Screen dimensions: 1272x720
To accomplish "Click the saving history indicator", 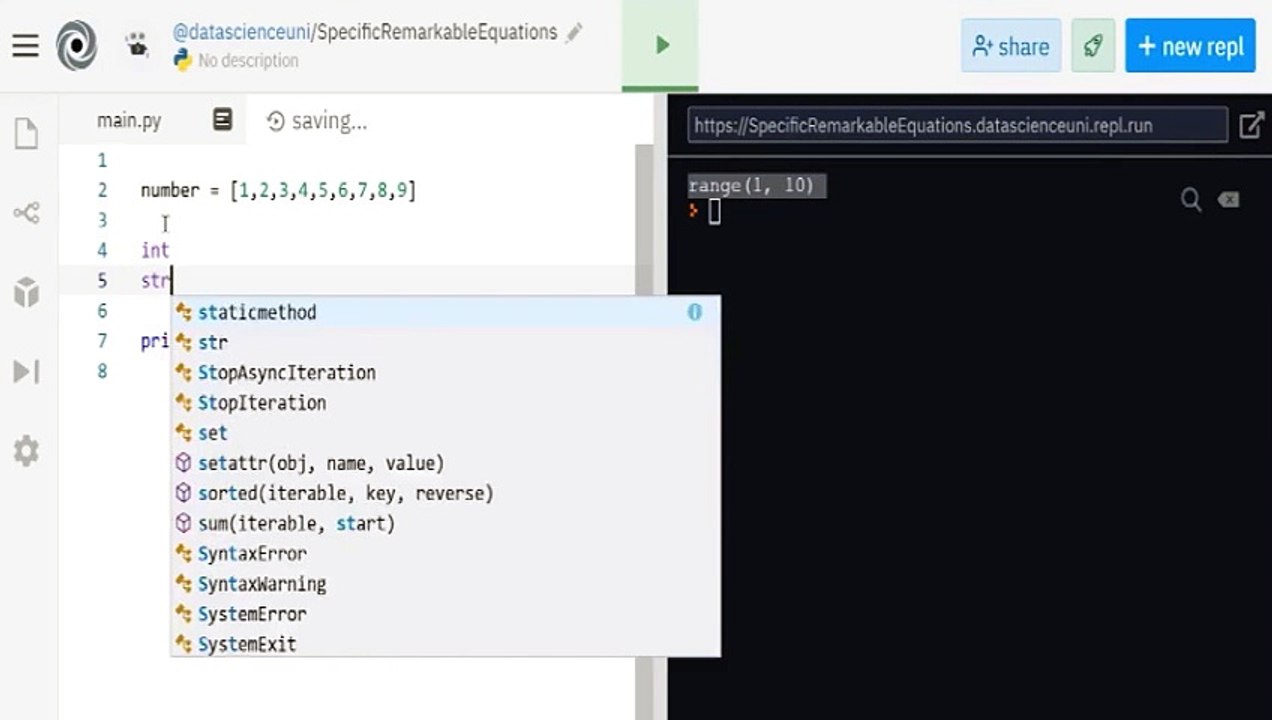I will click(317, 122).
